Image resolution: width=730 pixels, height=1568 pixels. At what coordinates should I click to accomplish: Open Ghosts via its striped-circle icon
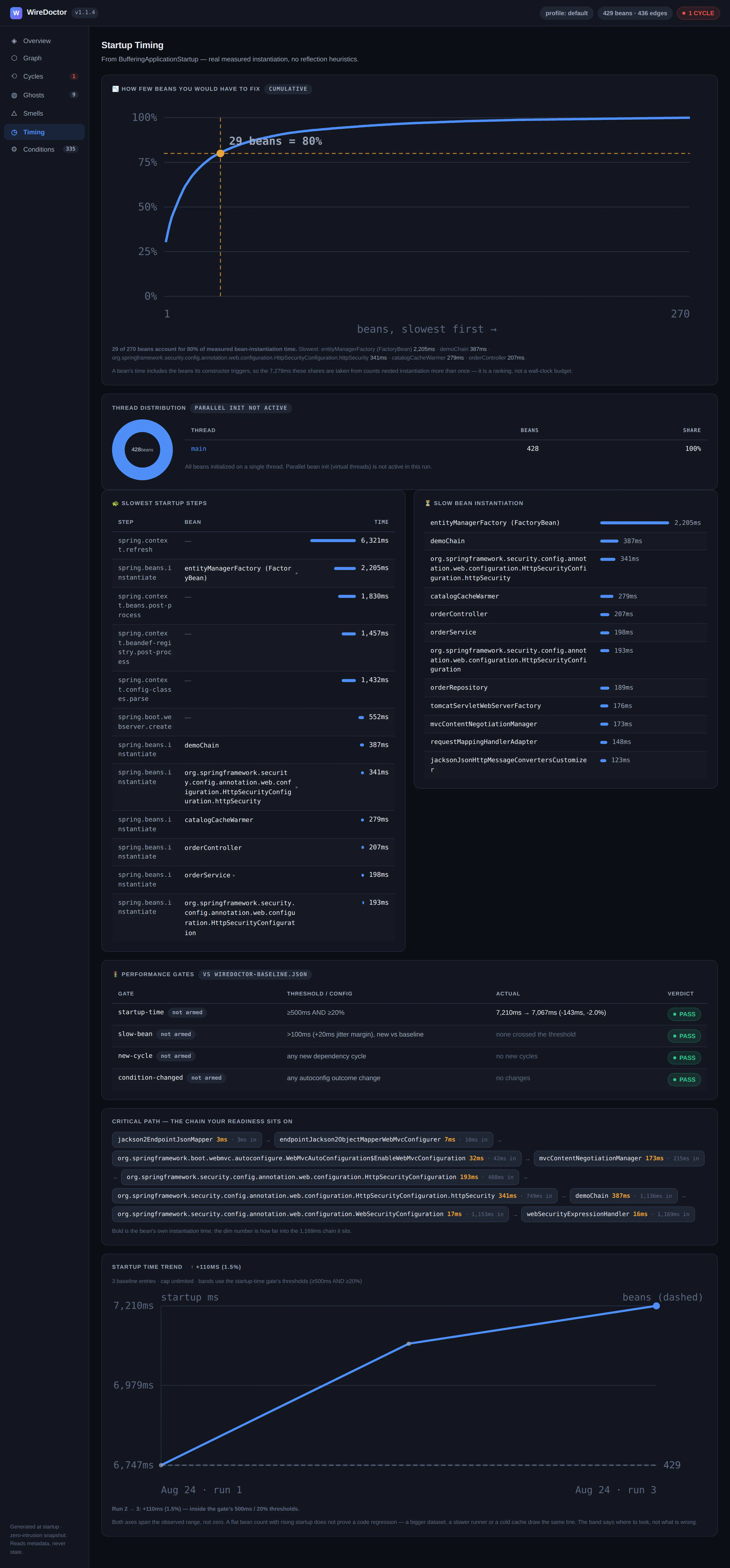[x=14, y=95]
